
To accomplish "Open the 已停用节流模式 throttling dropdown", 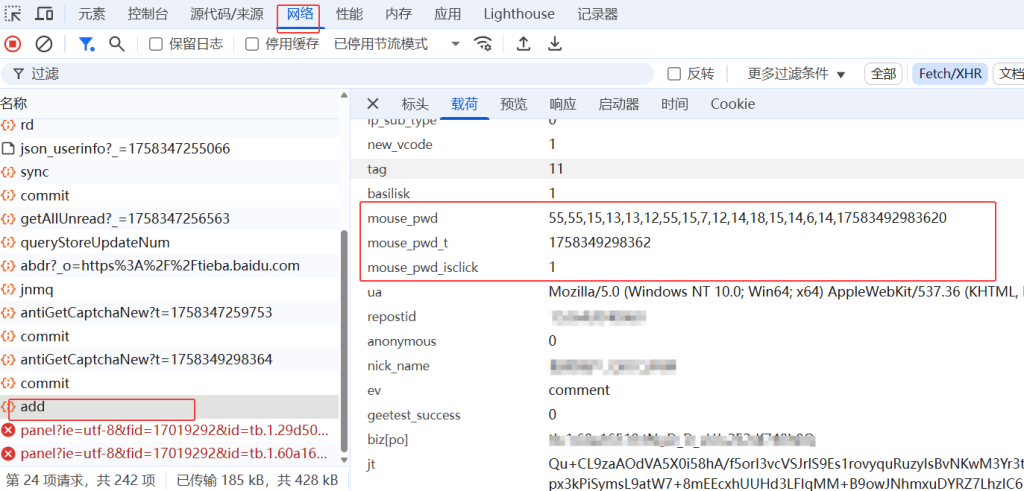I will point(397,44).
